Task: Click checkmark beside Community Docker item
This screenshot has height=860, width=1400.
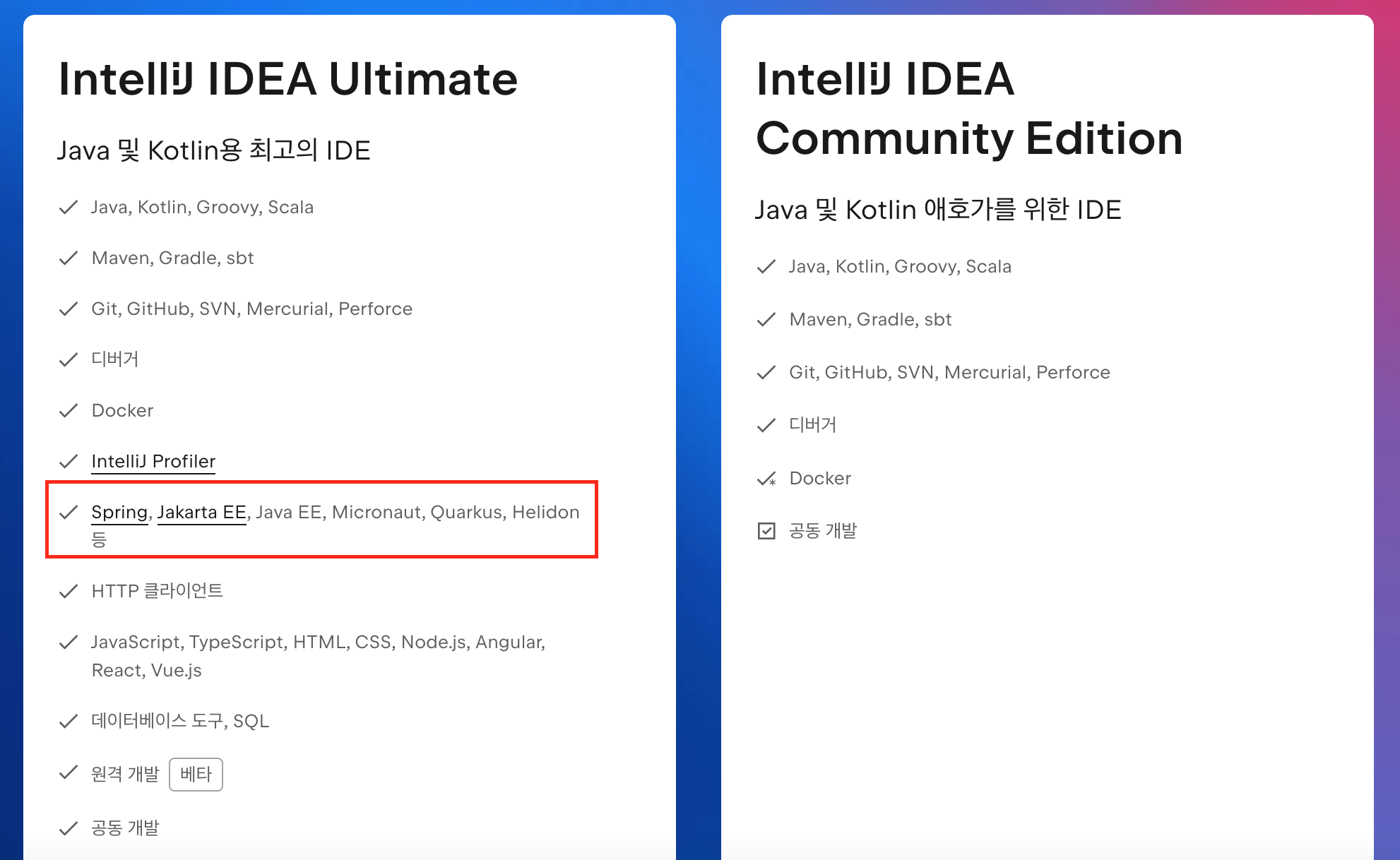Action: 766,479
